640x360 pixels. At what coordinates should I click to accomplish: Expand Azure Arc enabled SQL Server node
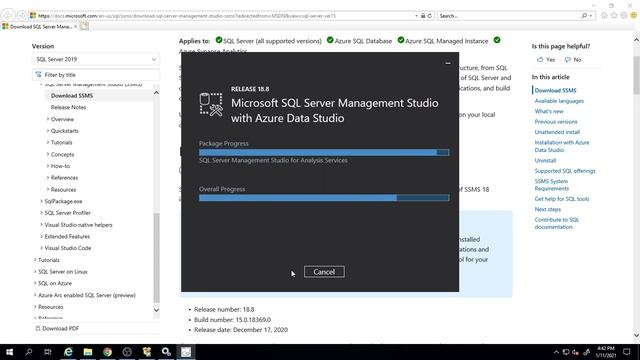[35, 295]
